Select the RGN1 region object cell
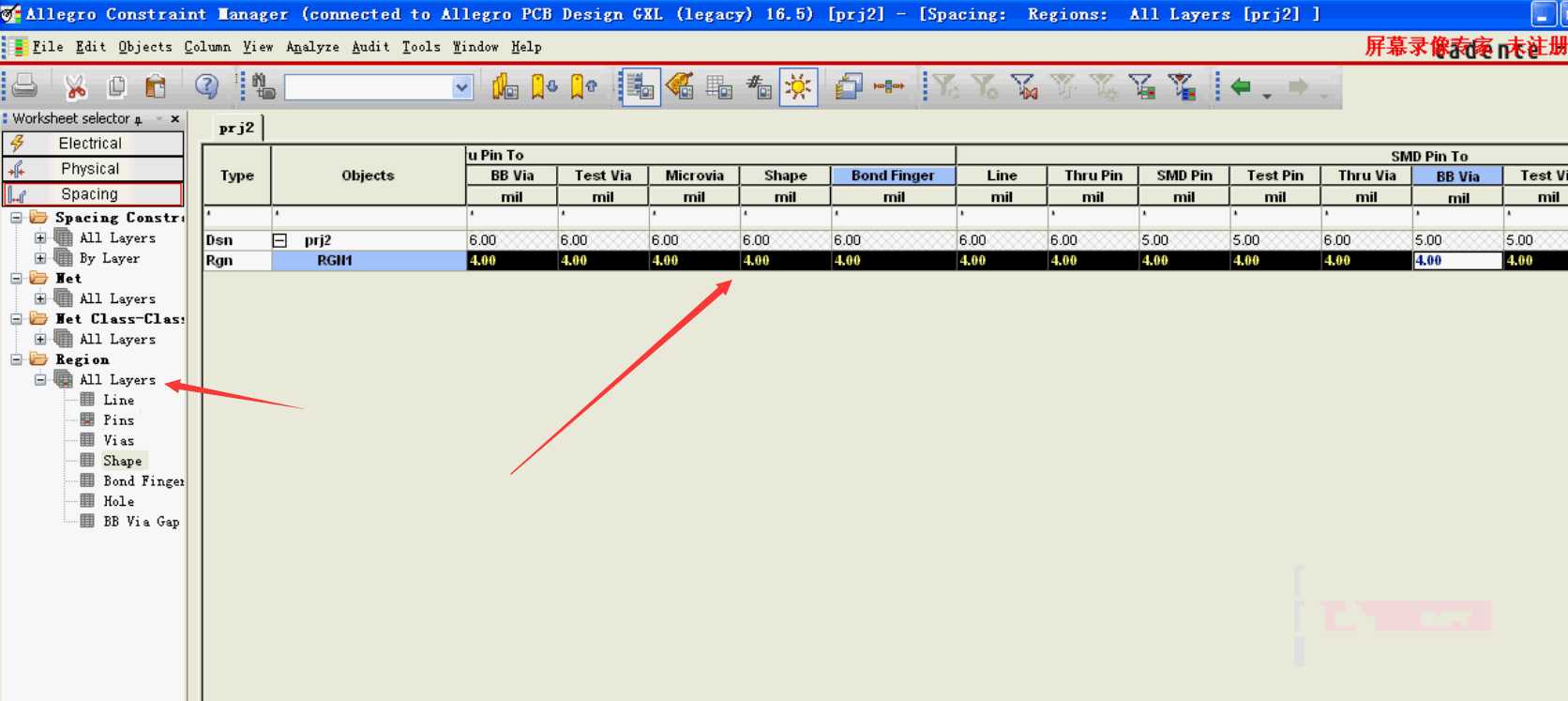The width and height of the screenshot is (1568, 701). pyautogui.click(x=369, y=261)
